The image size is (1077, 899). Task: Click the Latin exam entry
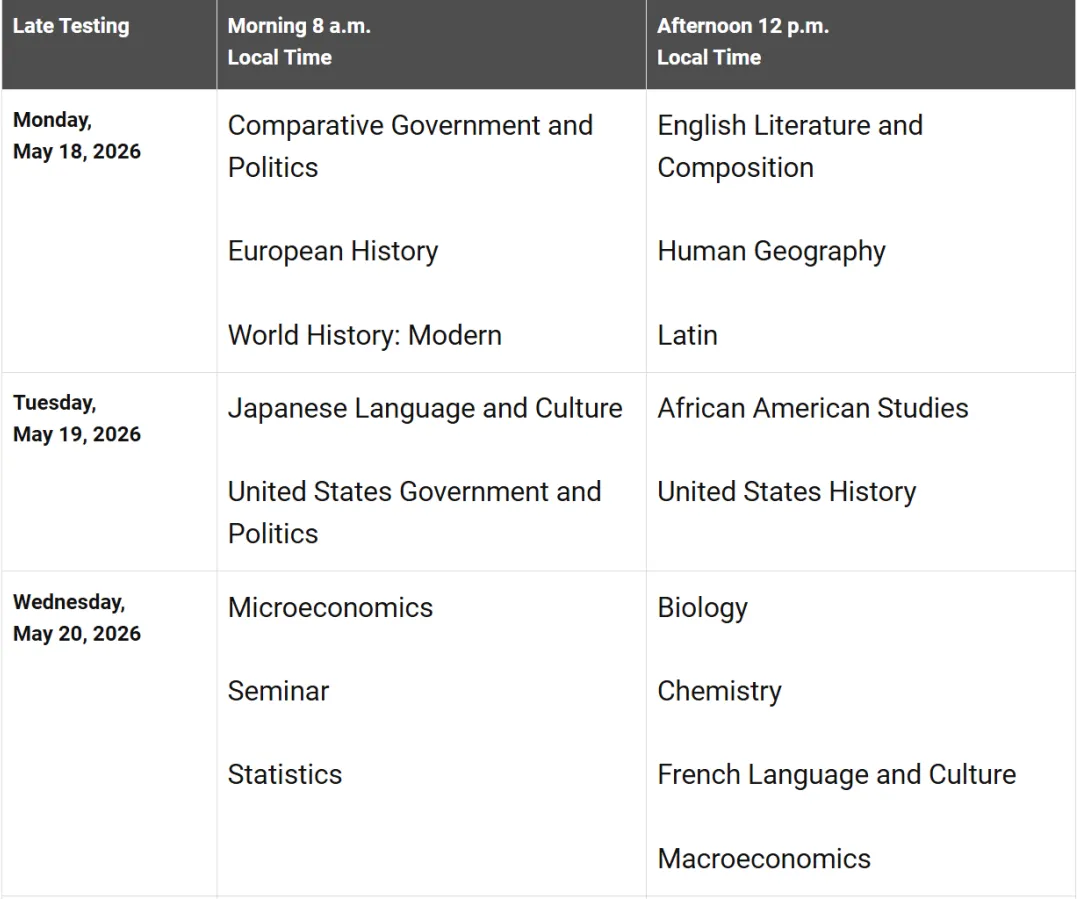click(x=687, y=335)
